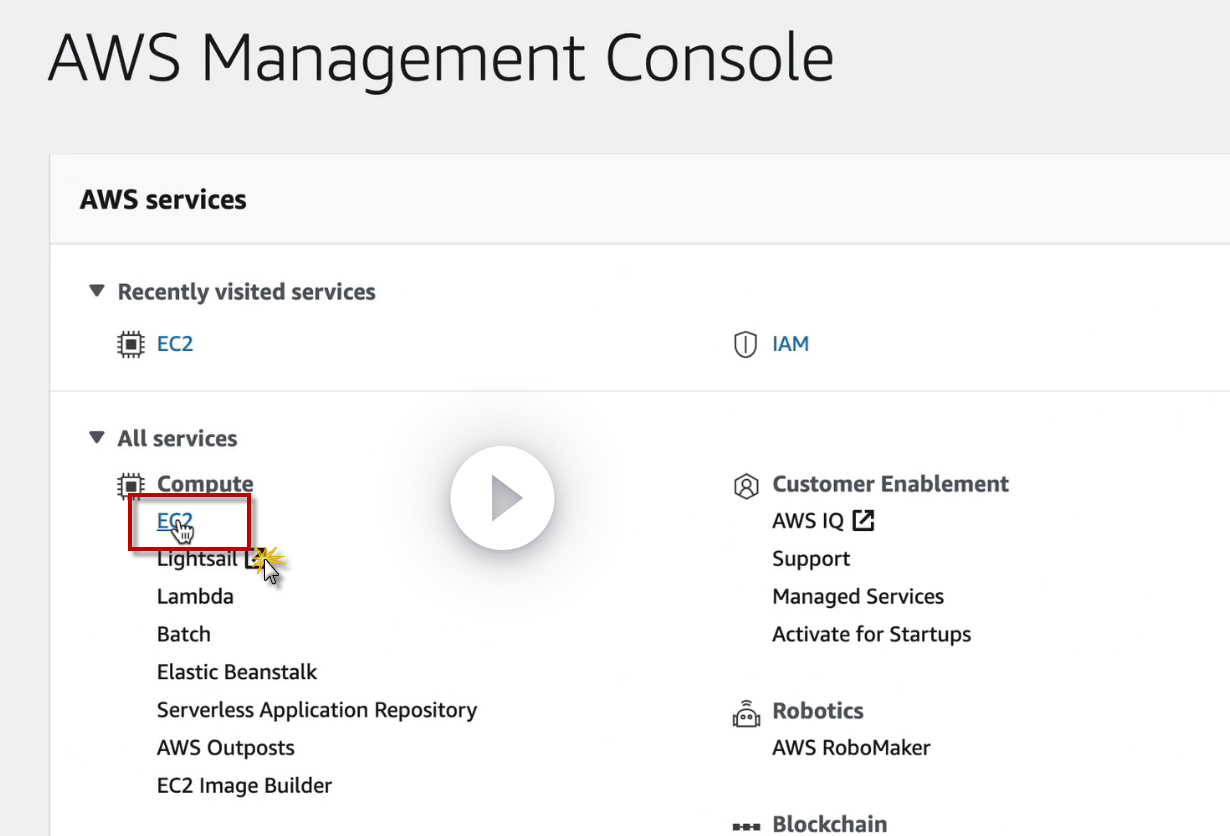Go to Elastic Beanstalk
The height and width of the screenshot is (836, 1230).
[x=237, y=672]
